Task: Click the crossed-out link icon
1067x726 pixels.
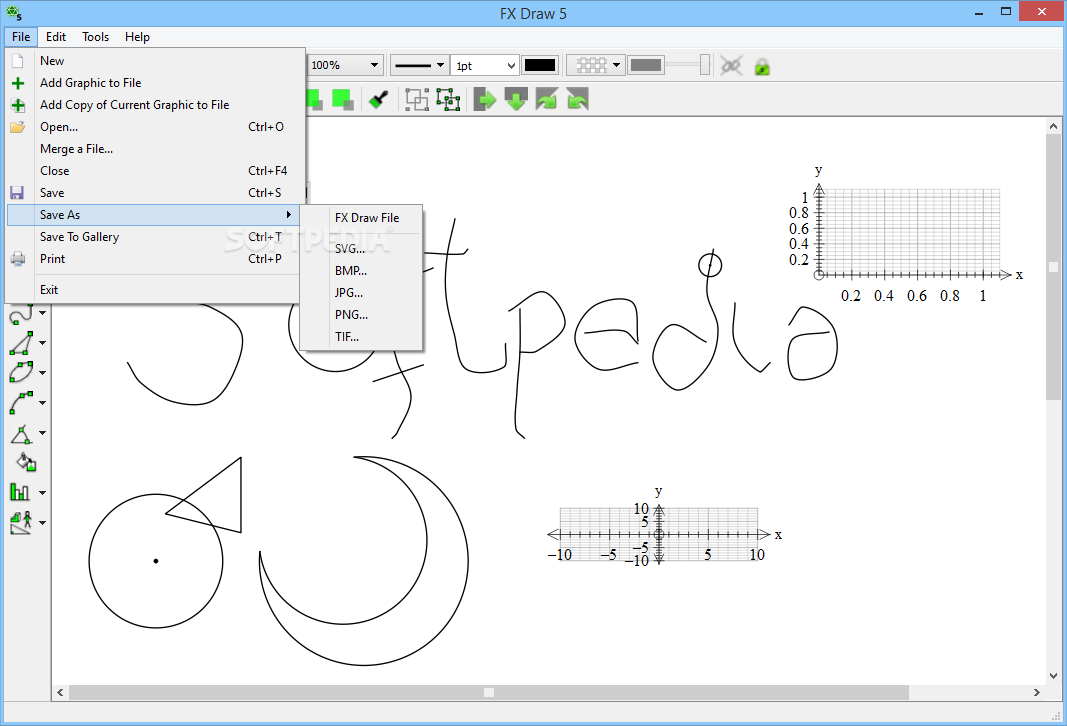Action: pyautogui.click(x=731, y=66)
